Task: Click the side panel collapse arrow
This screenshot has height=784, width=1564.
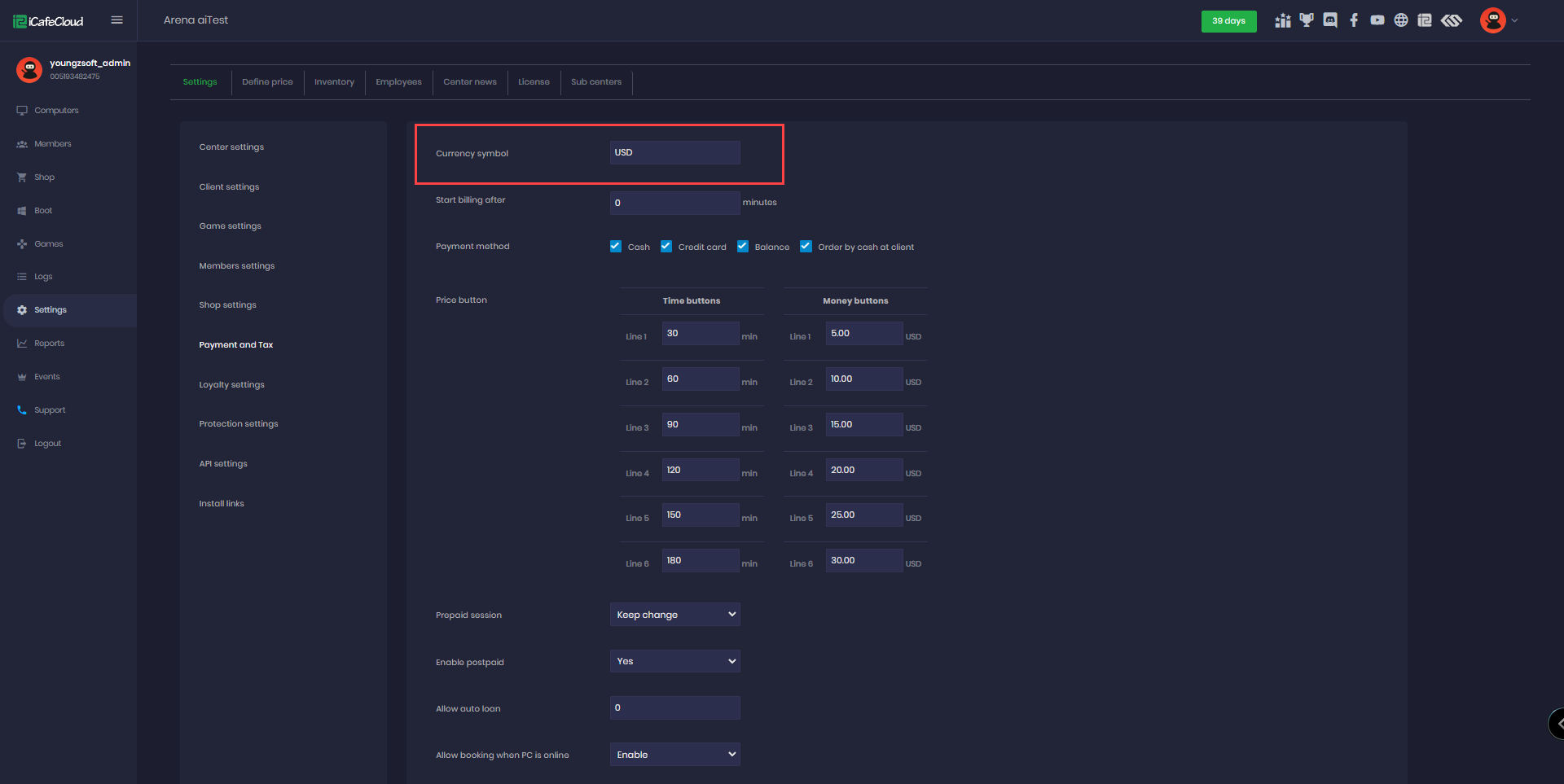Action: 1557,723
